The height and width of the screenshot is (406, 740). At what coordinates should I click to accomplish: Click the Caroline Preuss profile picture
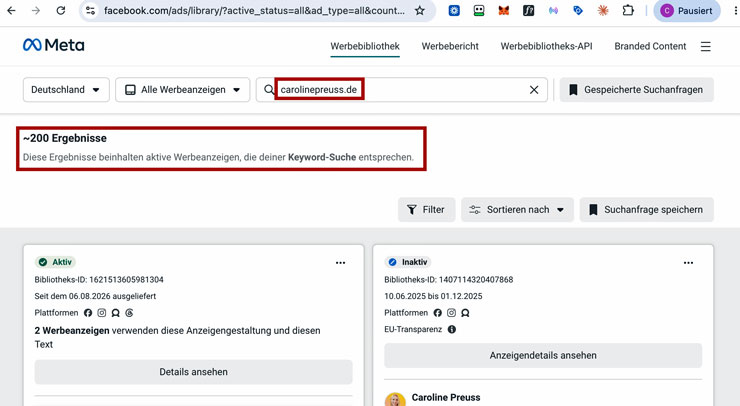pos(395,399)
